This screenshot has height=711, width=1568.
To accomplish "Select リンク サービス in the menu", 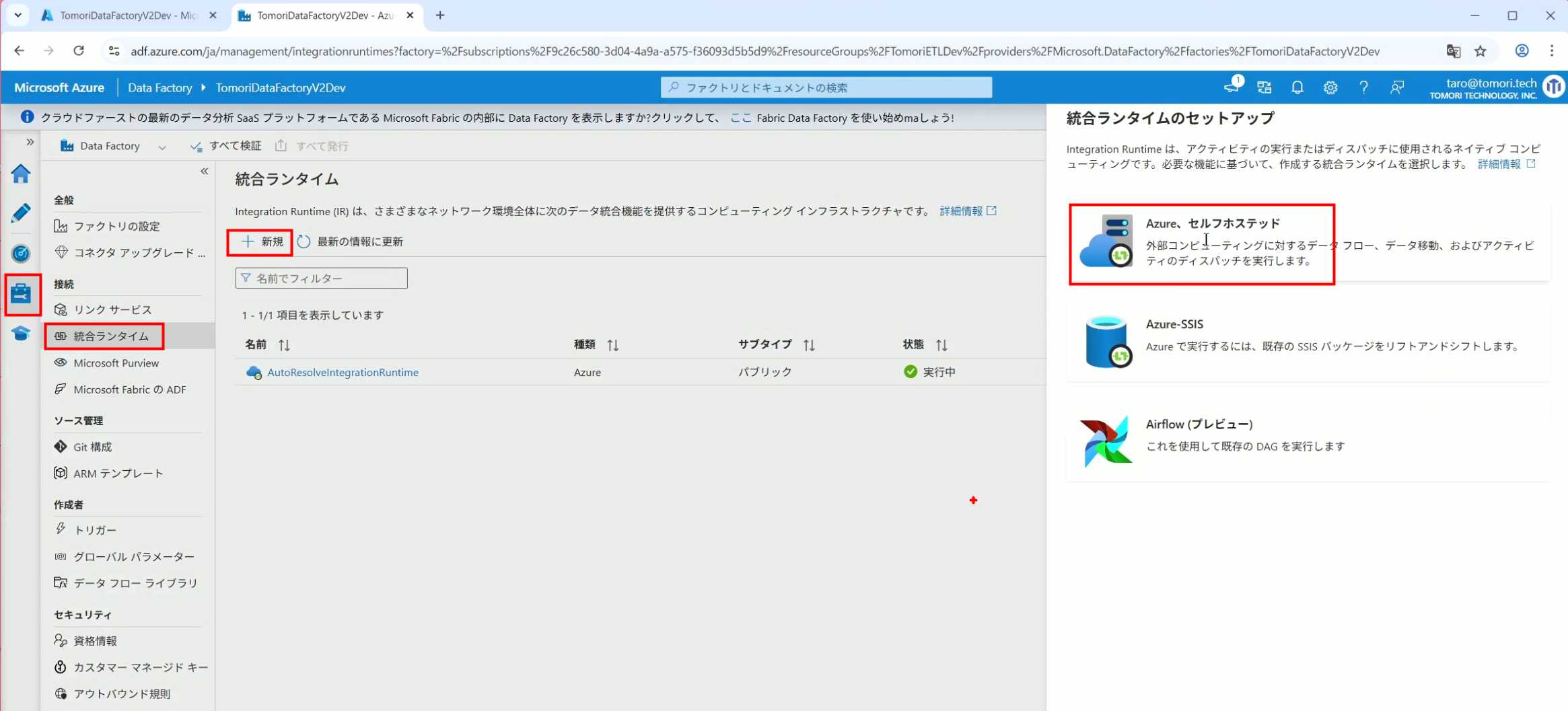I will [112, 309].
